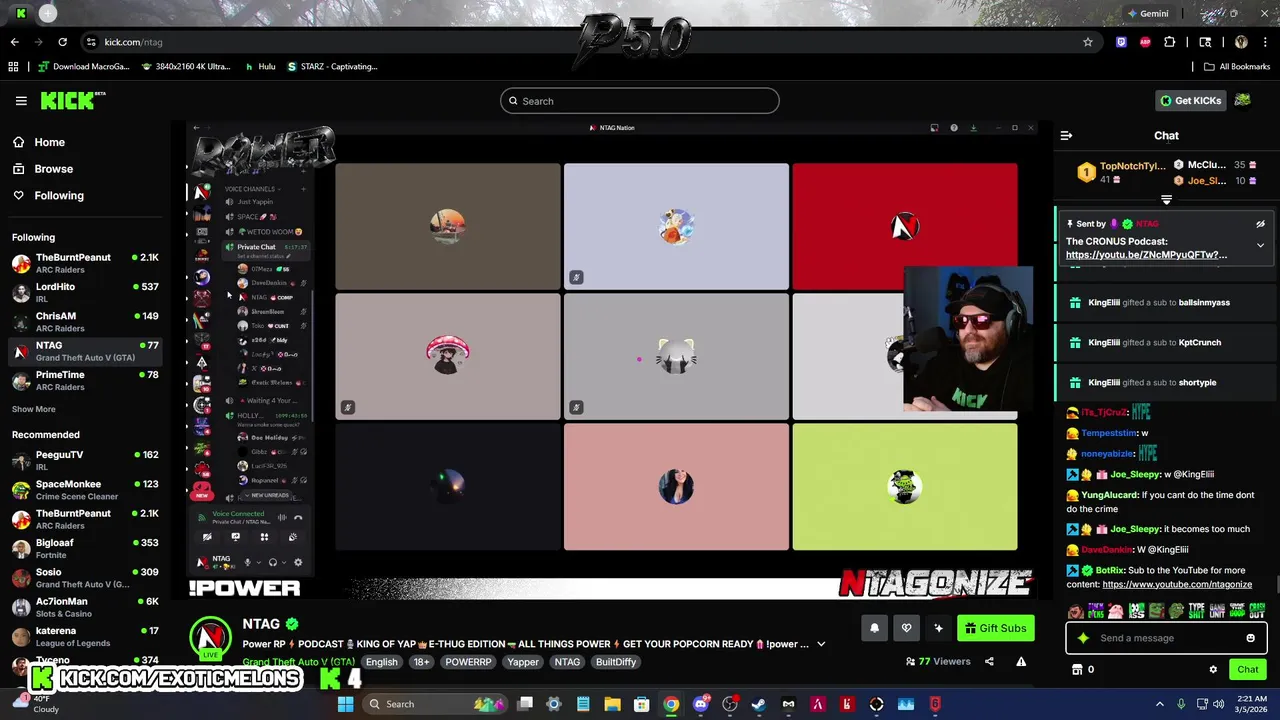Open user avatar menu next to Get KICKs
Screen dimensions: 1280x720
[x=1243, y=100]
